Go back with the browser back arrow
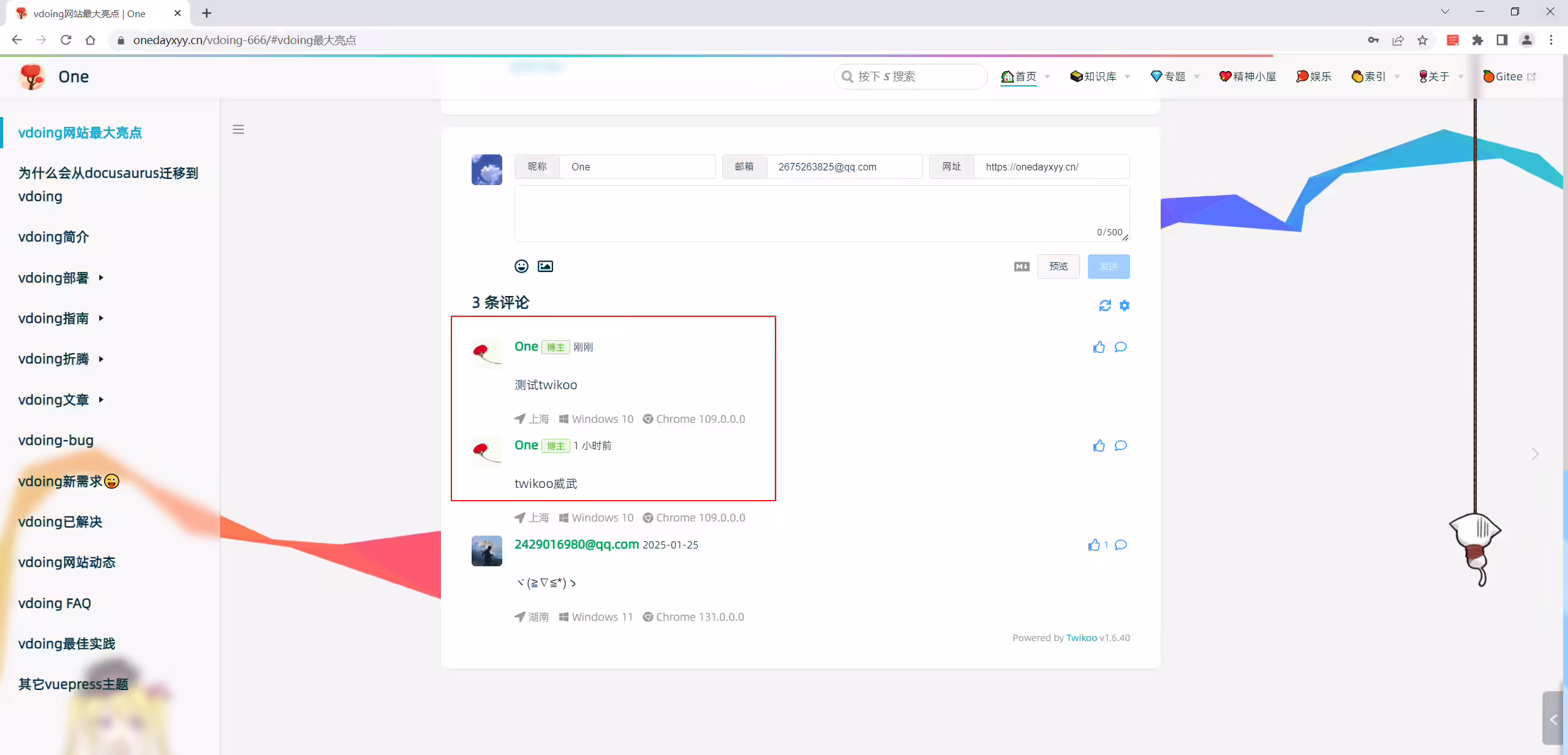 tap(17, 40)
